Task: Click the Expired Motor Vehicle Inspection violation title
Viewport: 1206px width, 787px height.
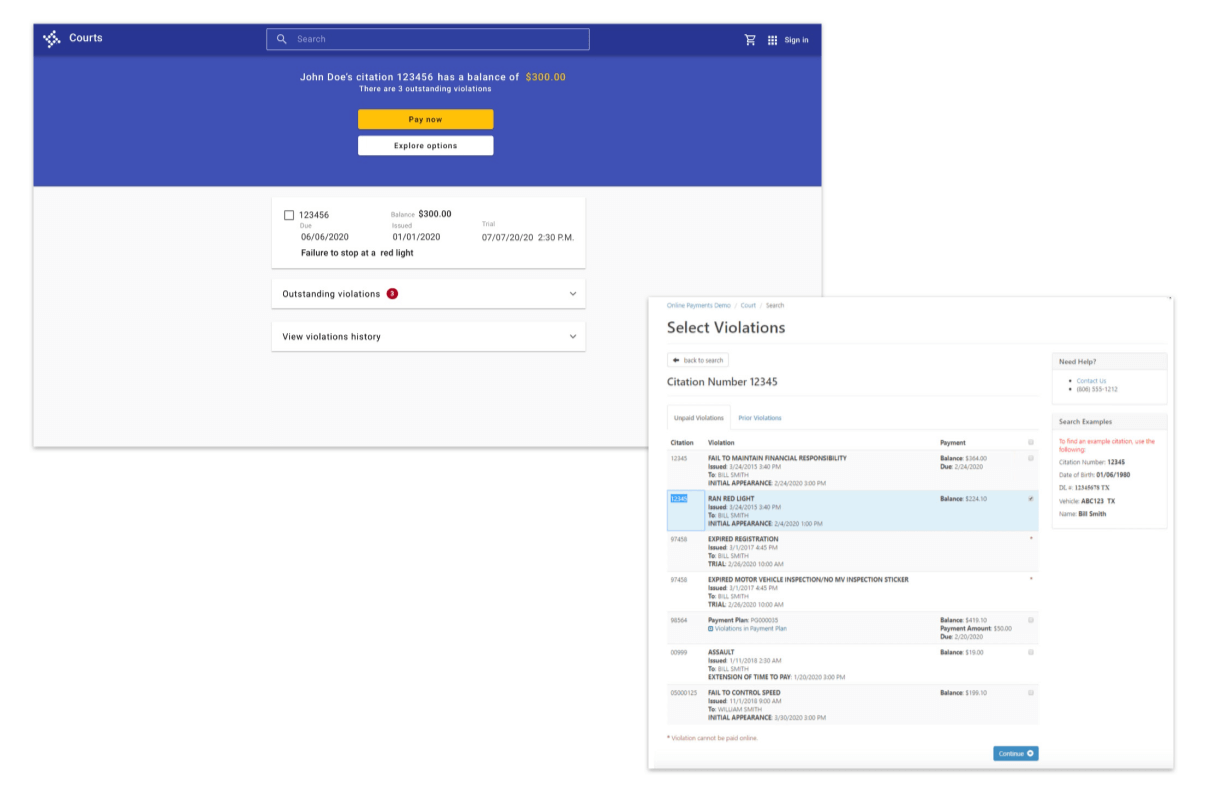Action: (808, 579)
